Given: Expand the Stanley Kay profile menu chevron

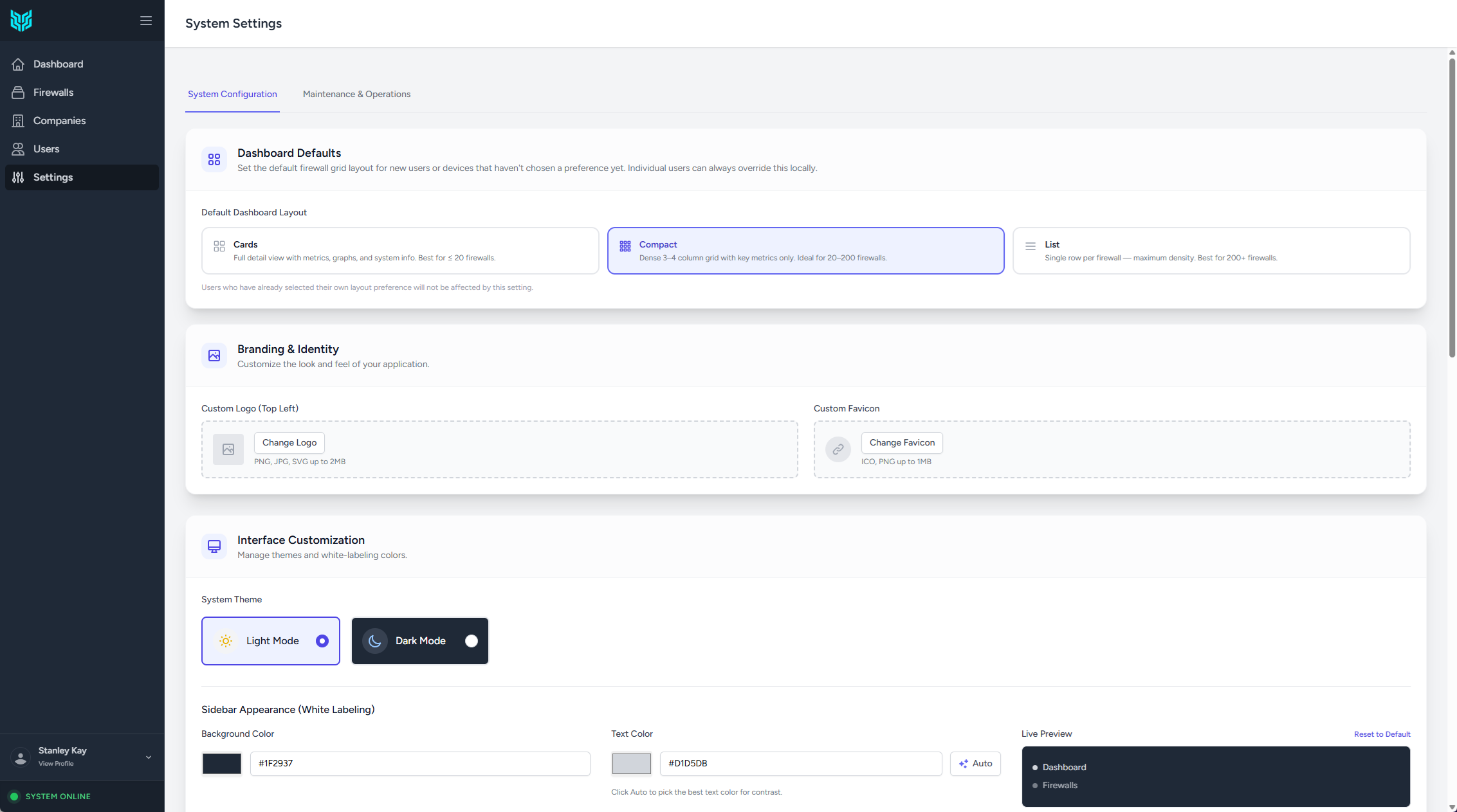Looking at the screenshot, I should (149, 757).
